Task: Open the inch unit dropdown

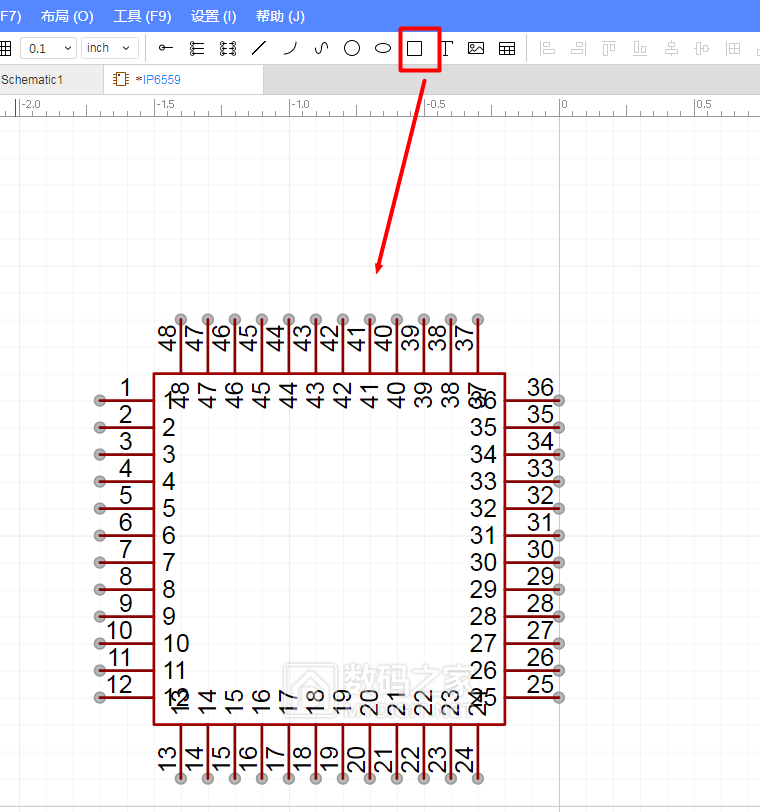Action: [110, 48]
